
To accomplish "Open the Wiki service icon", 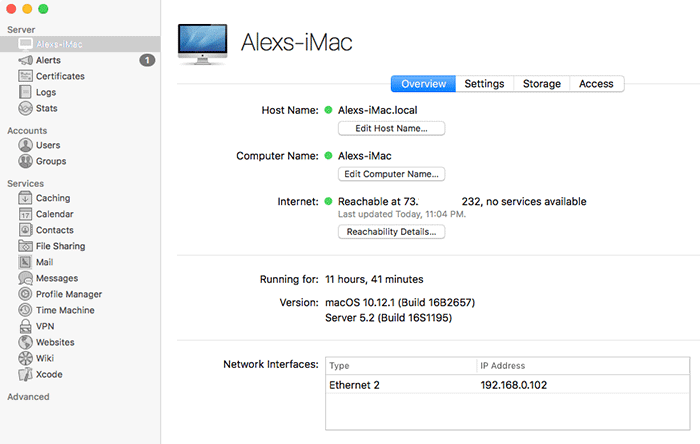I will pyautogui.click(x=25, y=358).
